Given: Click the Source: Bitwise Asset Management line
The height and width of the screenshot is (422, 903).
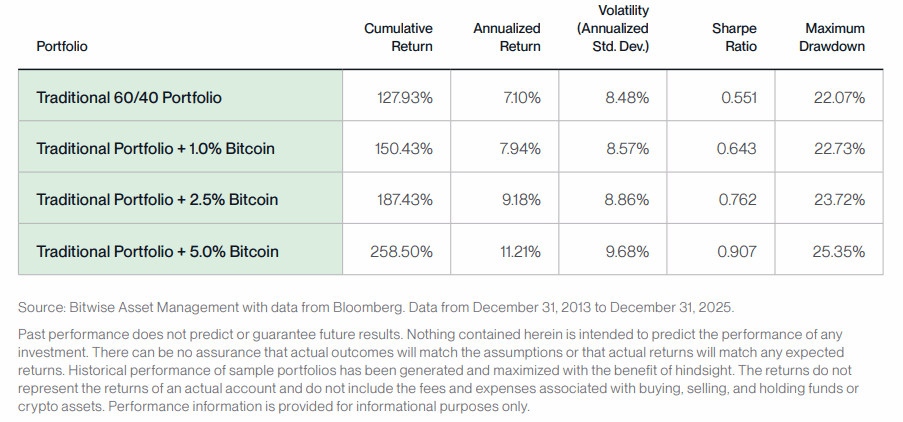Looking at the screenshot, I should coord(377,306).
